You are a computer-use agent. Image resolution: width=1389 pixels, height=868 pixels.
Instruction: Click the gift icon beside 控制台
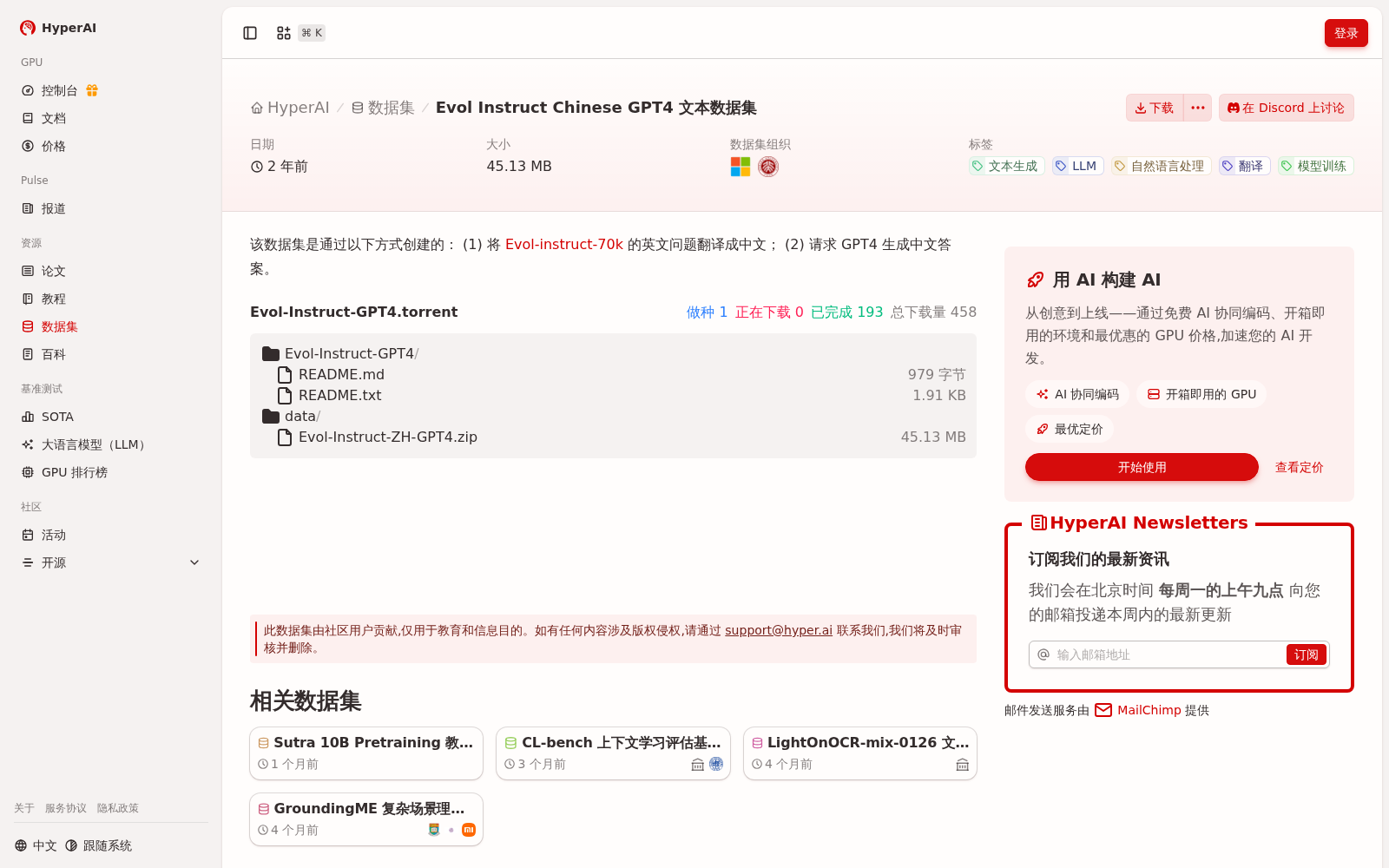click(92, 90)
